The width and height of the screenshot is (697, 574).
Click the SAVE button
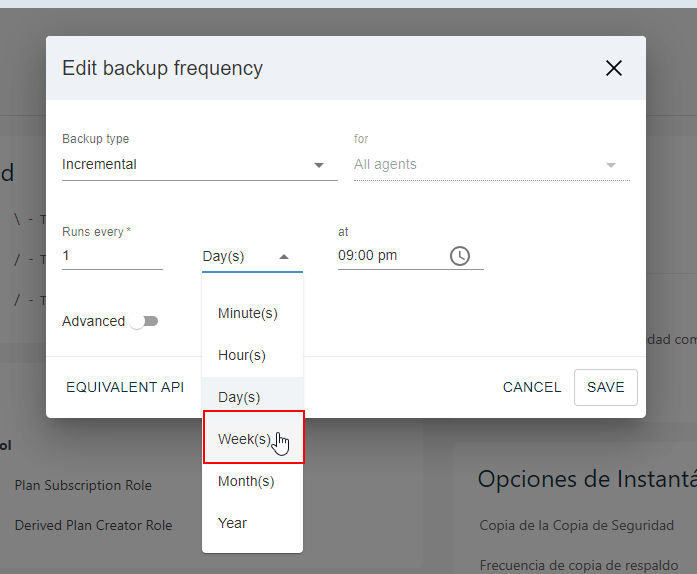point(605,388)
